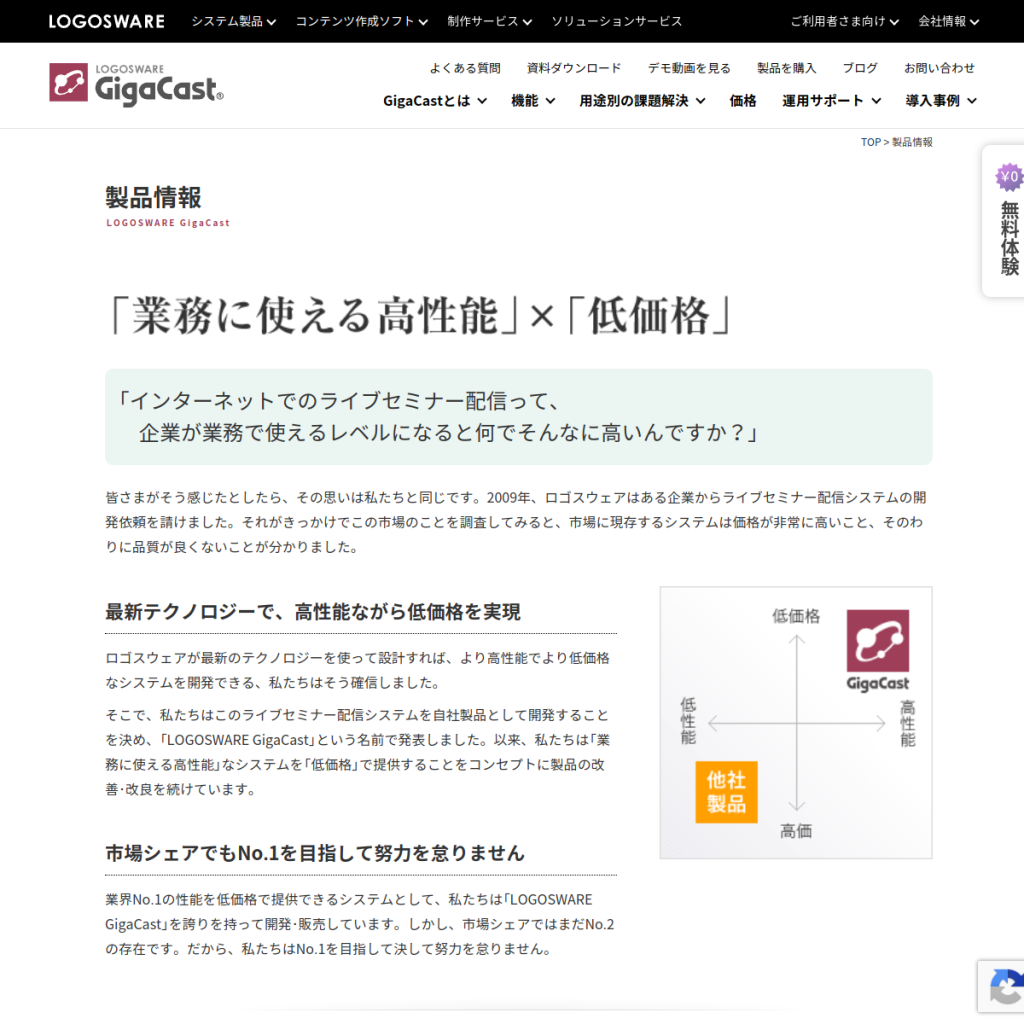1024x1024 pixels.
Task: Expand the 制作サービス dropdown
Action: point(489,22)
